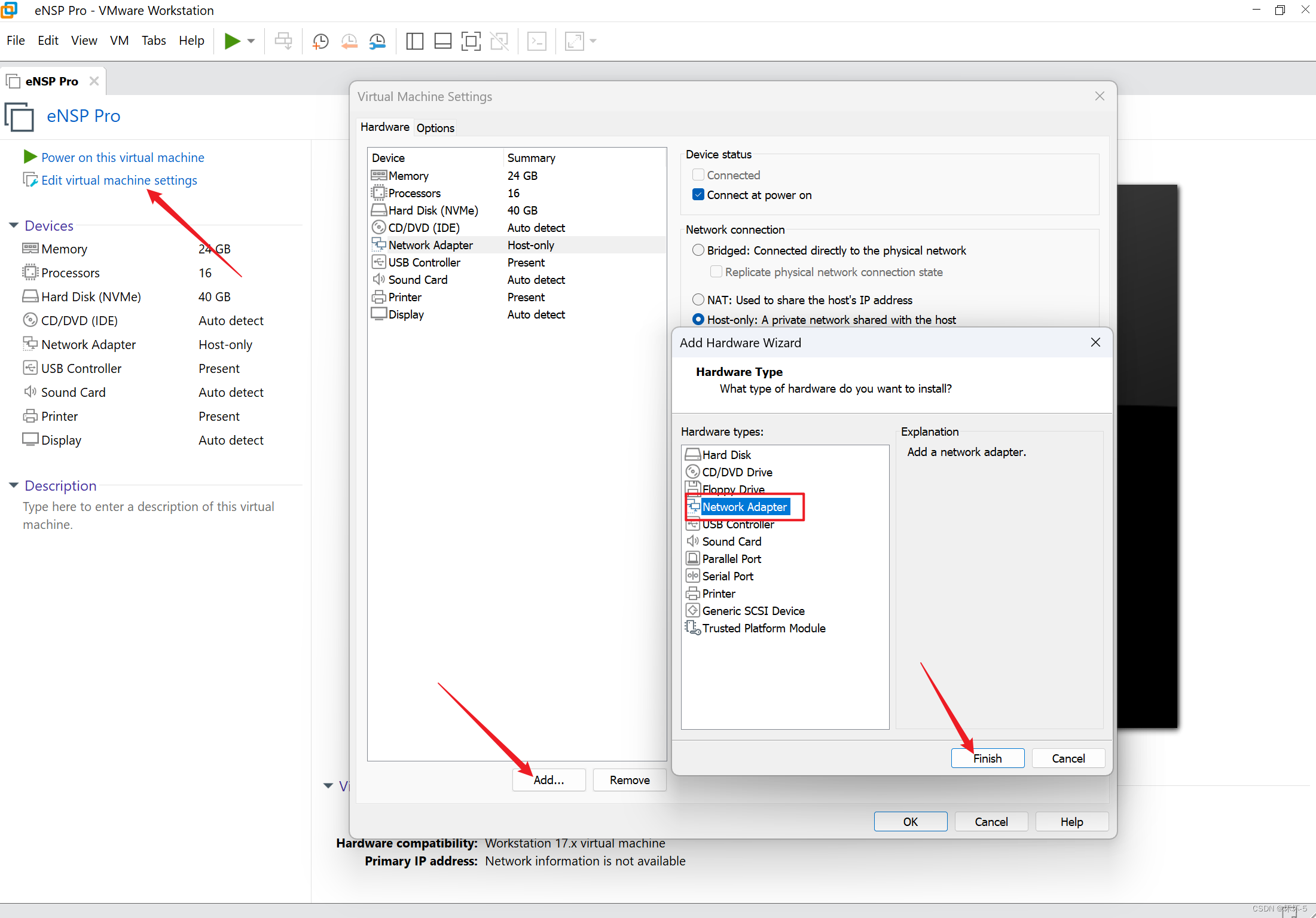
Task: Open the power options dropdown arrow
Action: (251, 41)
